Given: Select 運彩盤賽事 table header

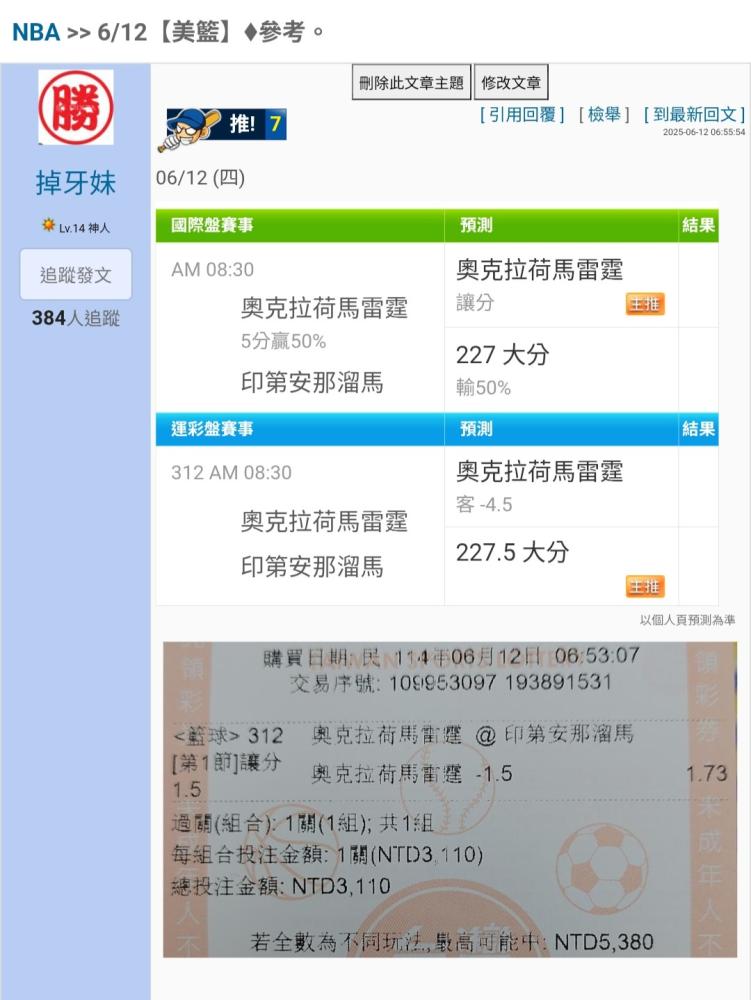Looking at the screenshot, I should tap(212, 429).
